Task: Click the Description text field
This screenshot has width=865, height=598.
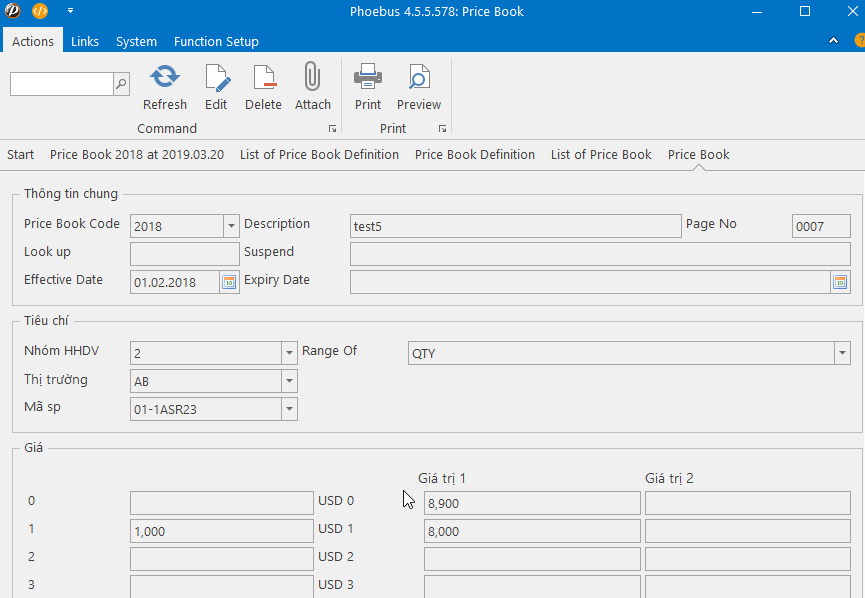Action: point(515,226)
